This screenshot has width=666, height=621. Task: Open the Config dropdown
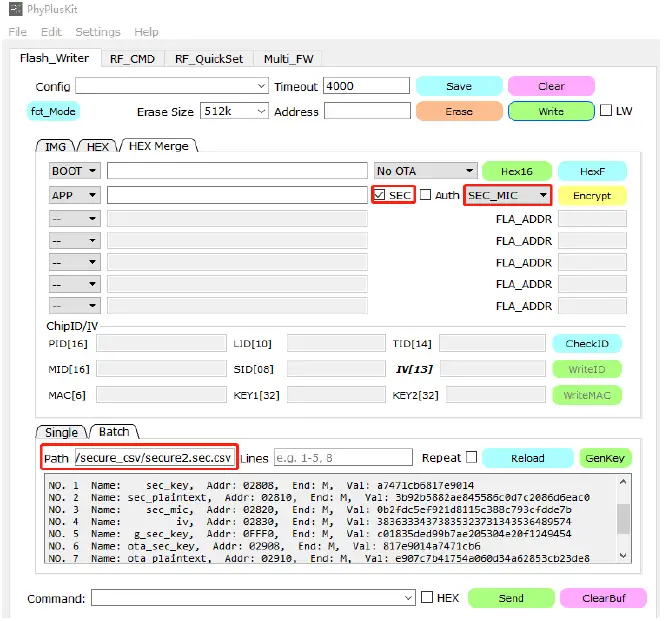pos(172,86)
